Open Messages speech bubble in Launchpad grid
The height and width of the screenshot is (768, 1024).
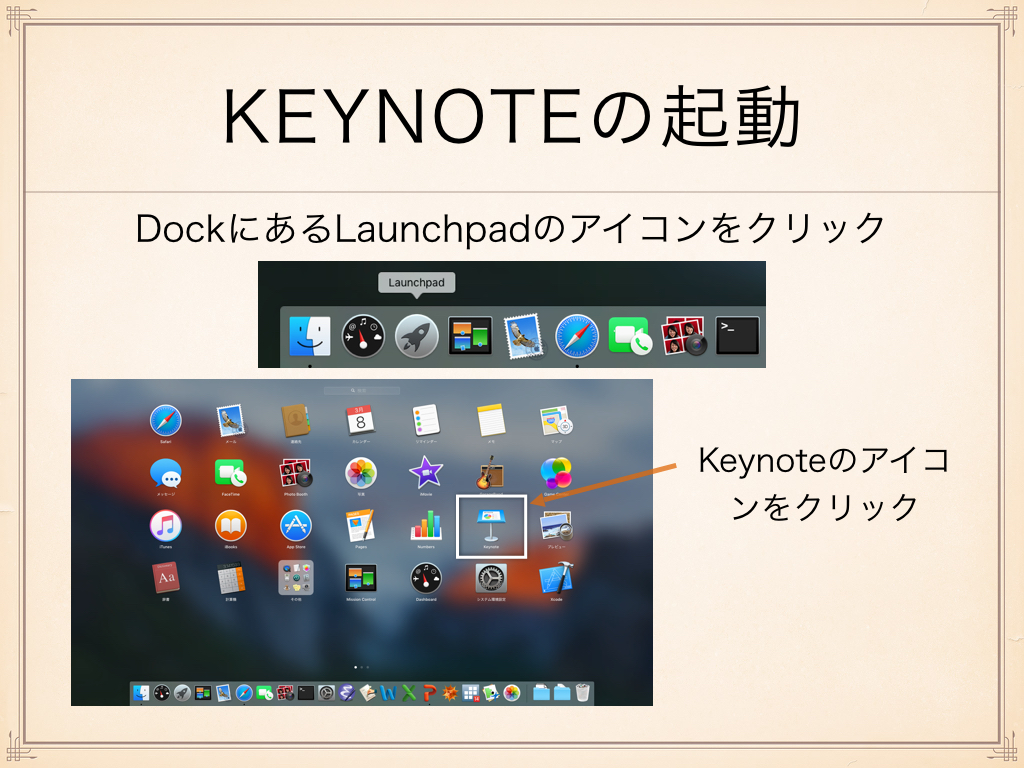[x=165, y=473]
